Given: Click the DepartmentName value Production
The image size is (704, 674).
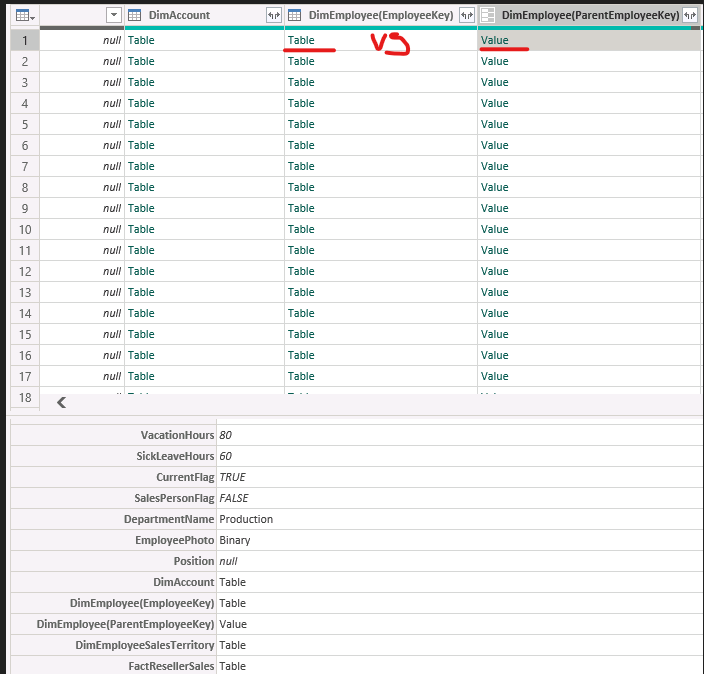Looking at the screenshot, I should click(x=246, y=519).
